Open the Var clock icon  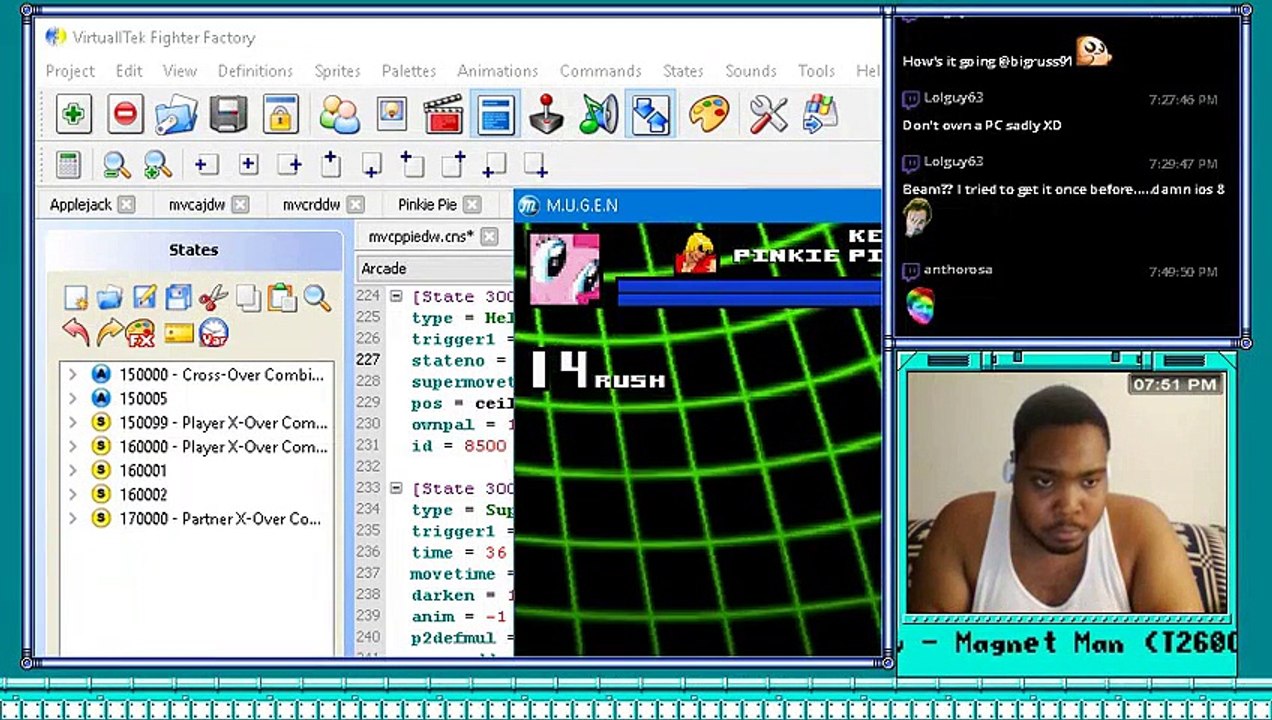click(x=213, y=332)
